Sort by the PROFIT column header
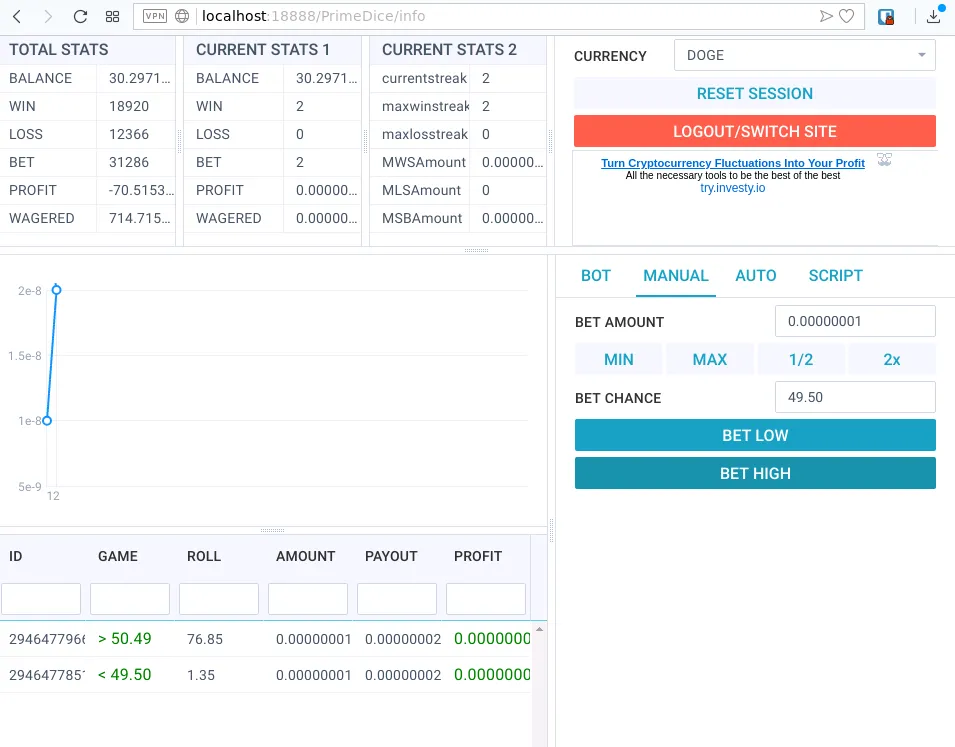The image size is (955, 747). click(478, 556)
